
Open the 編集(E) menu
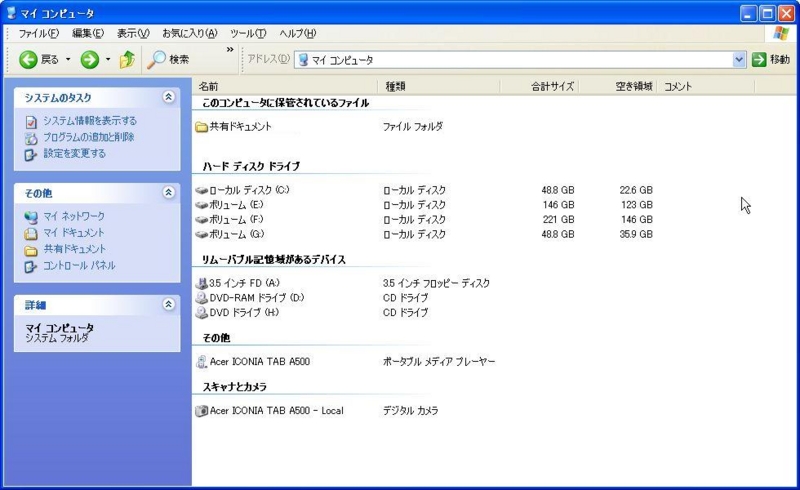[x=88, y=34]
